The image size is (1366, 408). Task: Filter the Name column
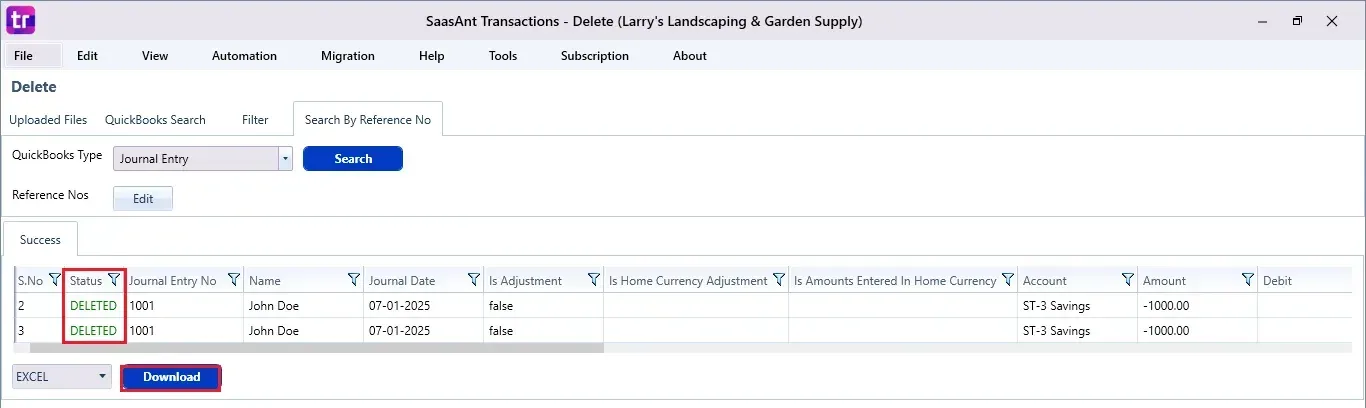[353, 280]
